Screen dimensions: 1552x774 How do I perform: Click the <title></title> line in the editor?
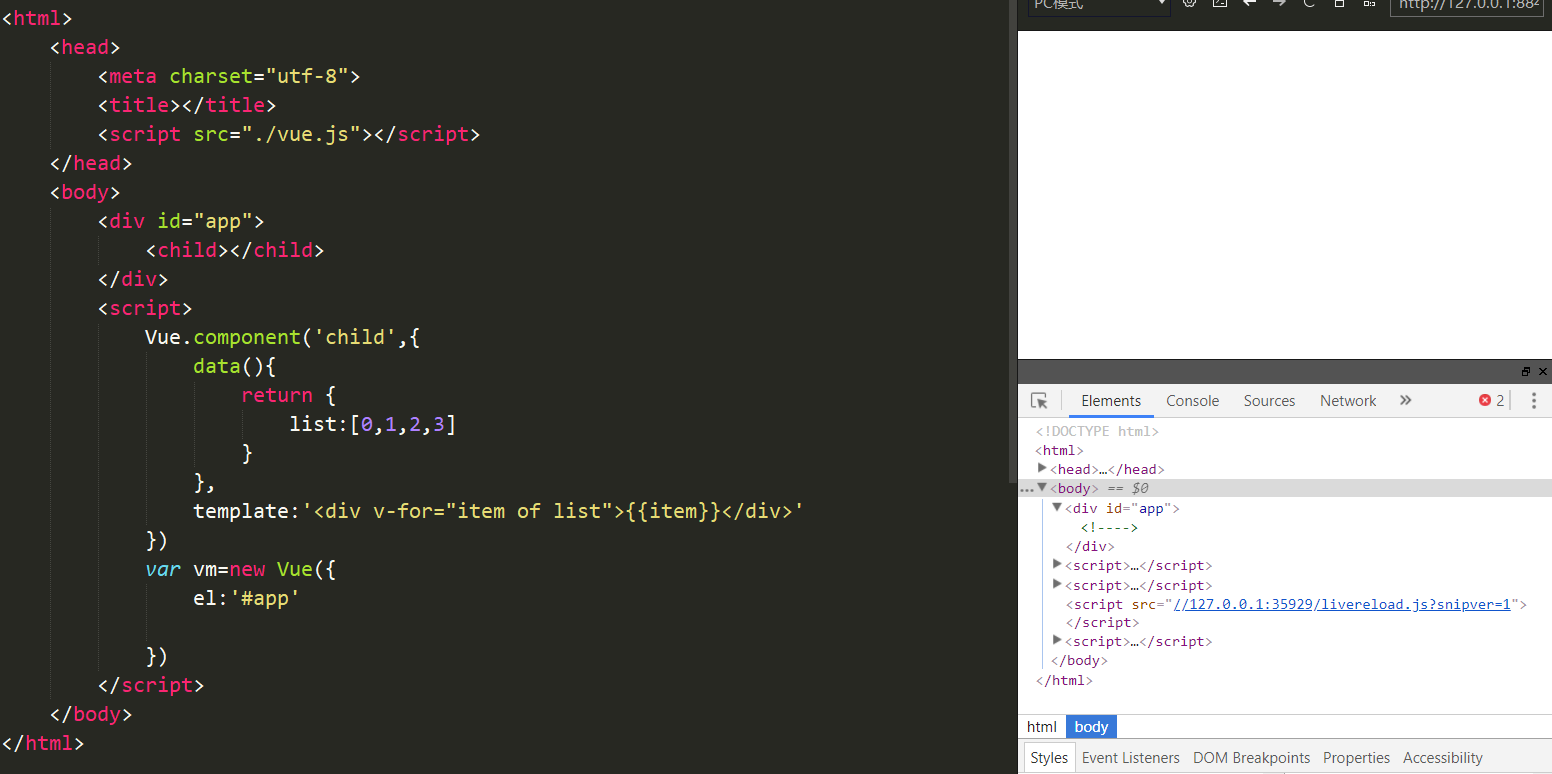coord(187,105)
